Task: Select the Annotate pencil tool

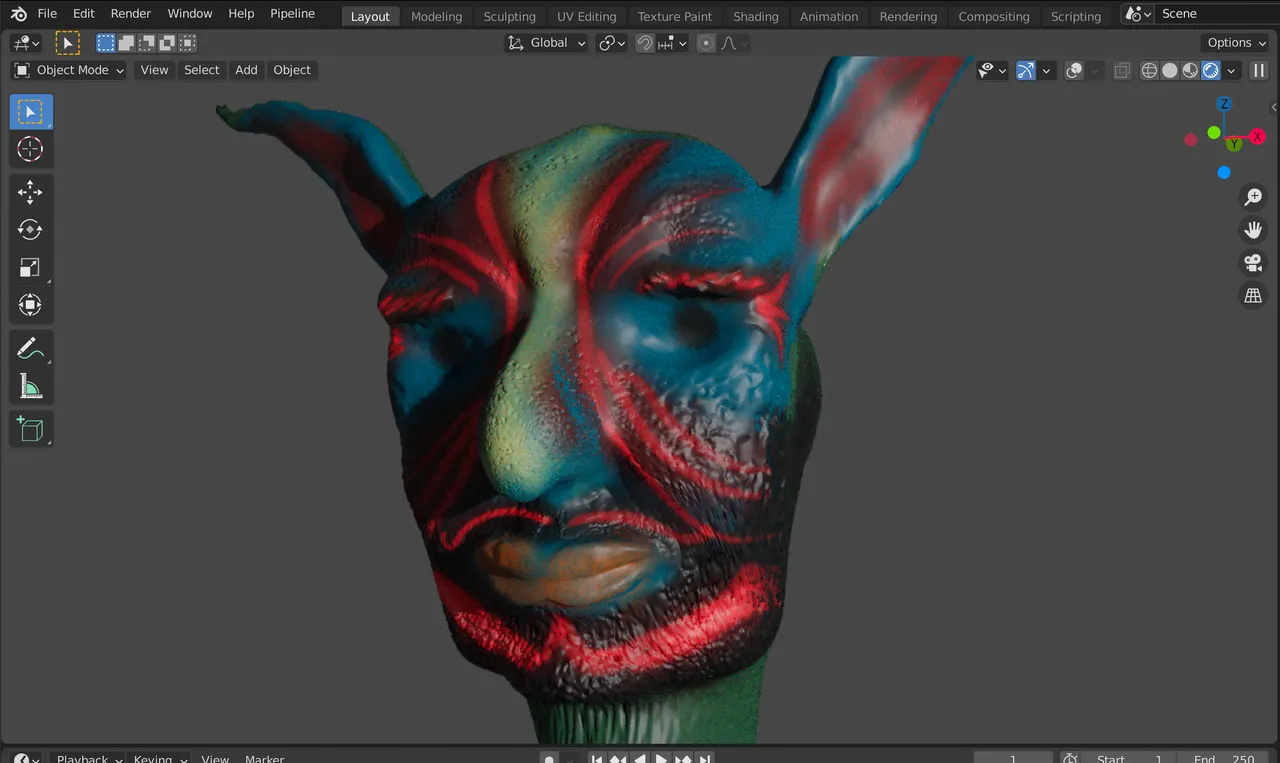Action: point(31,349)
